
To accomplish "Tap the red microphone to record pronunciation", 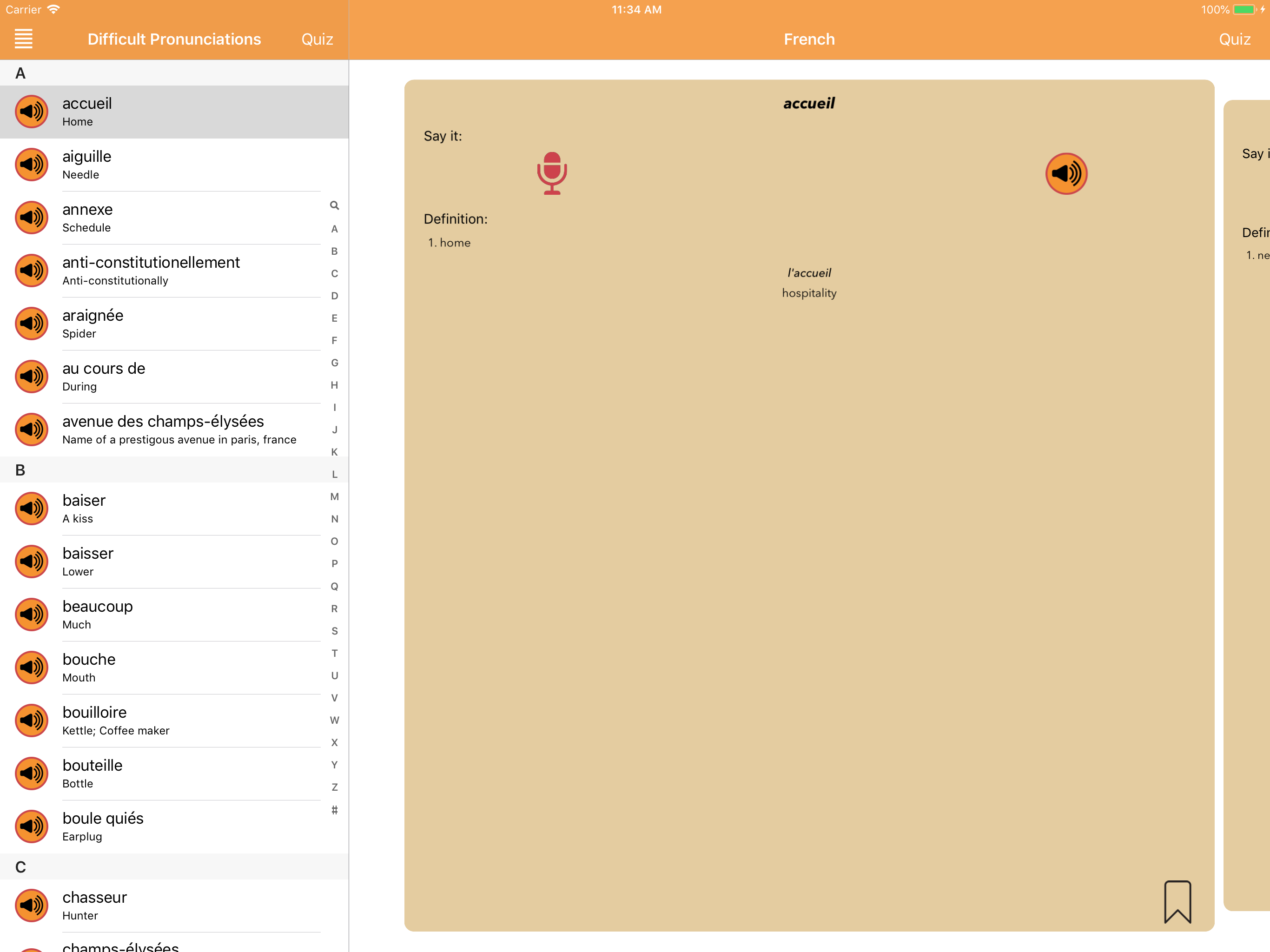I will click(552, 173).
